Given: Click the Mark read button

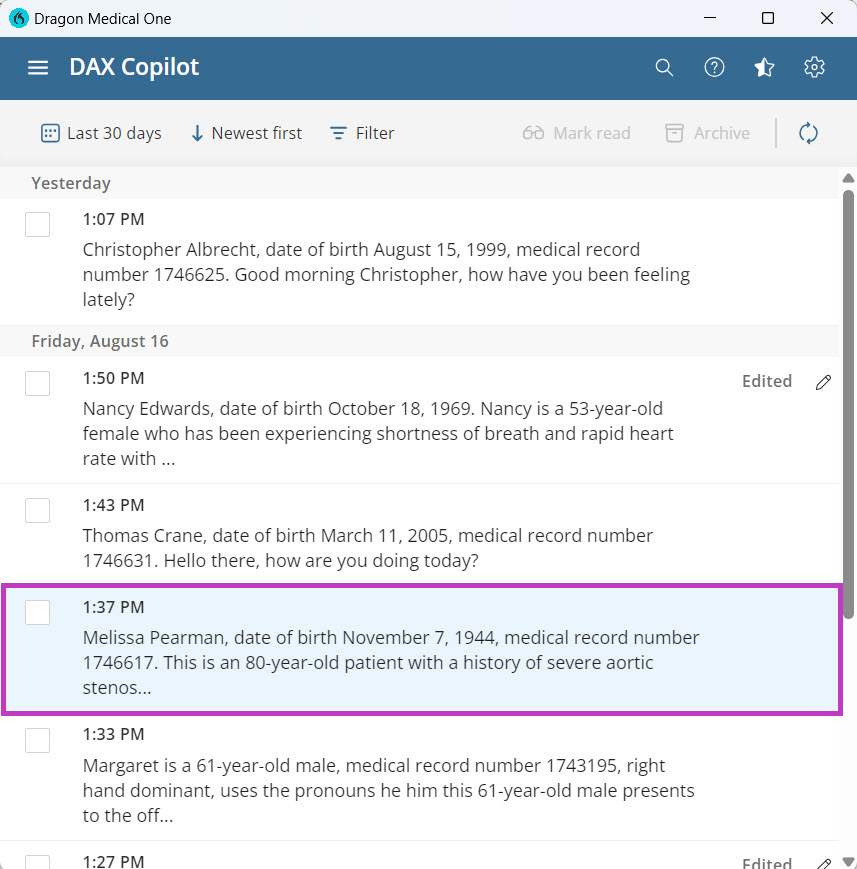Looking at the screenshot, I should [576, 132].
